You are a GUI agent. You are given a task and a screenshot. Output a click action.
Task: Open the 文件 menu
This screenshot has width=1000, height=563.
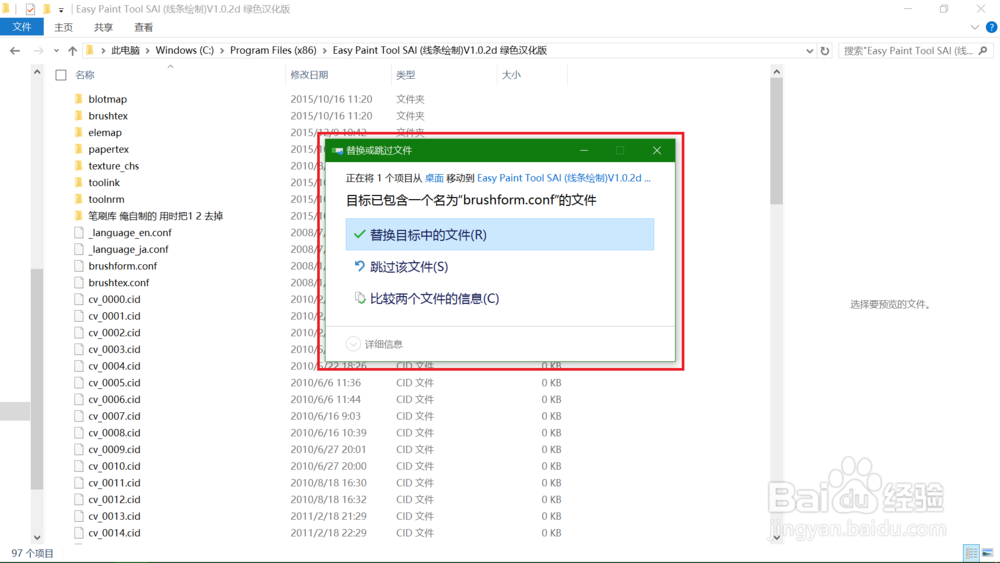[22, 27]
